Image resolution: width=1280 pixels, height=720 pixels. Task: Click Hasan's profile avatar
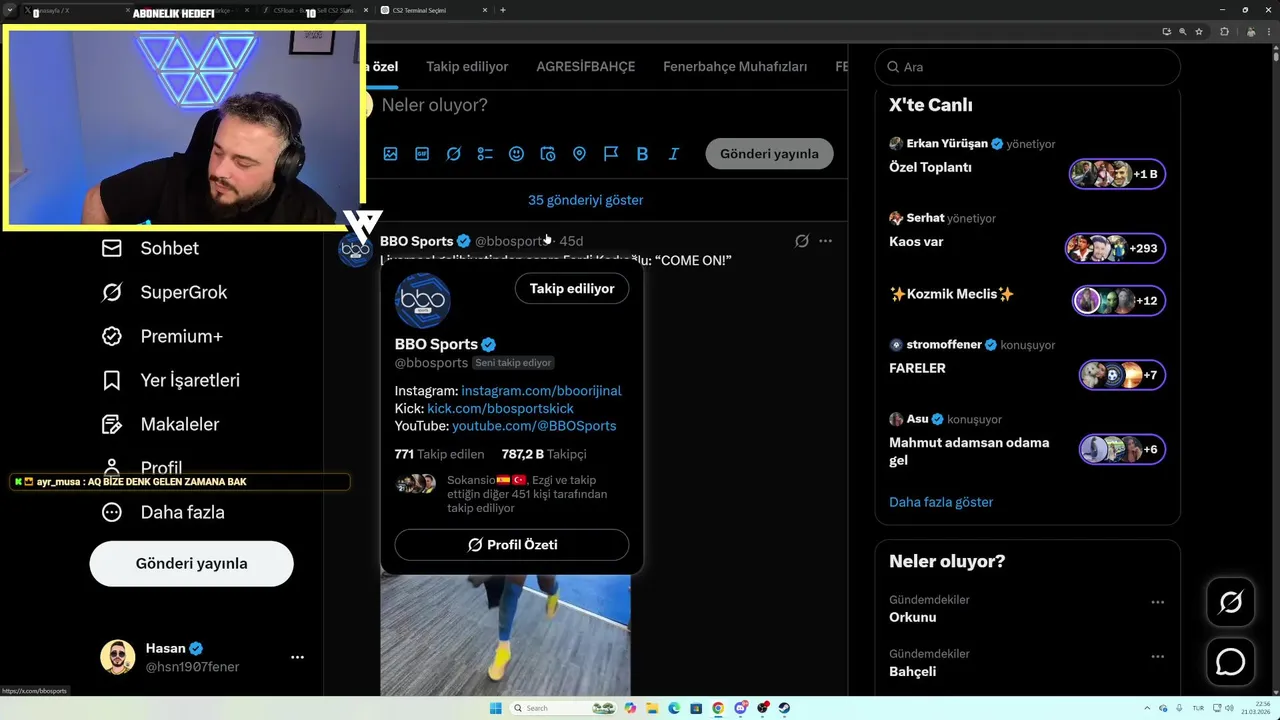(117, 657)
